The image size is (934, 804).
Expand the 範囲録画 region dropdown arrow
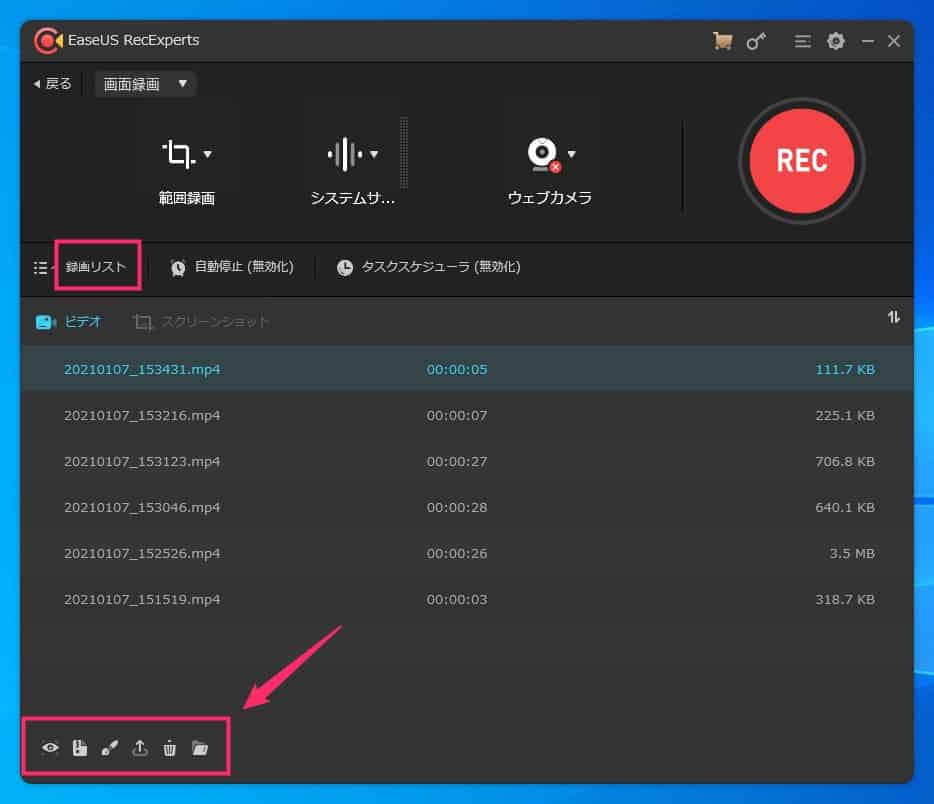pyautogui.click(x=207, y=154)
